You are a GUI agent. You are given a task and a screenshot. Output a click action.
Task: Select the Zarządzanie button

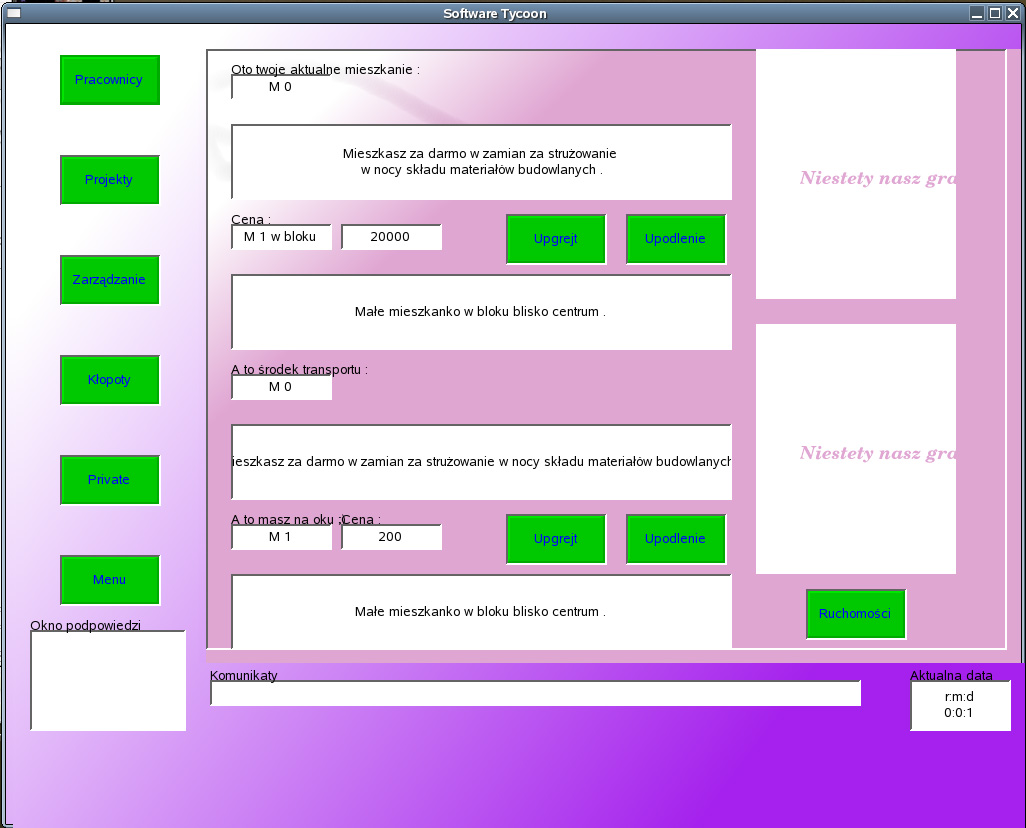point(109,280)
